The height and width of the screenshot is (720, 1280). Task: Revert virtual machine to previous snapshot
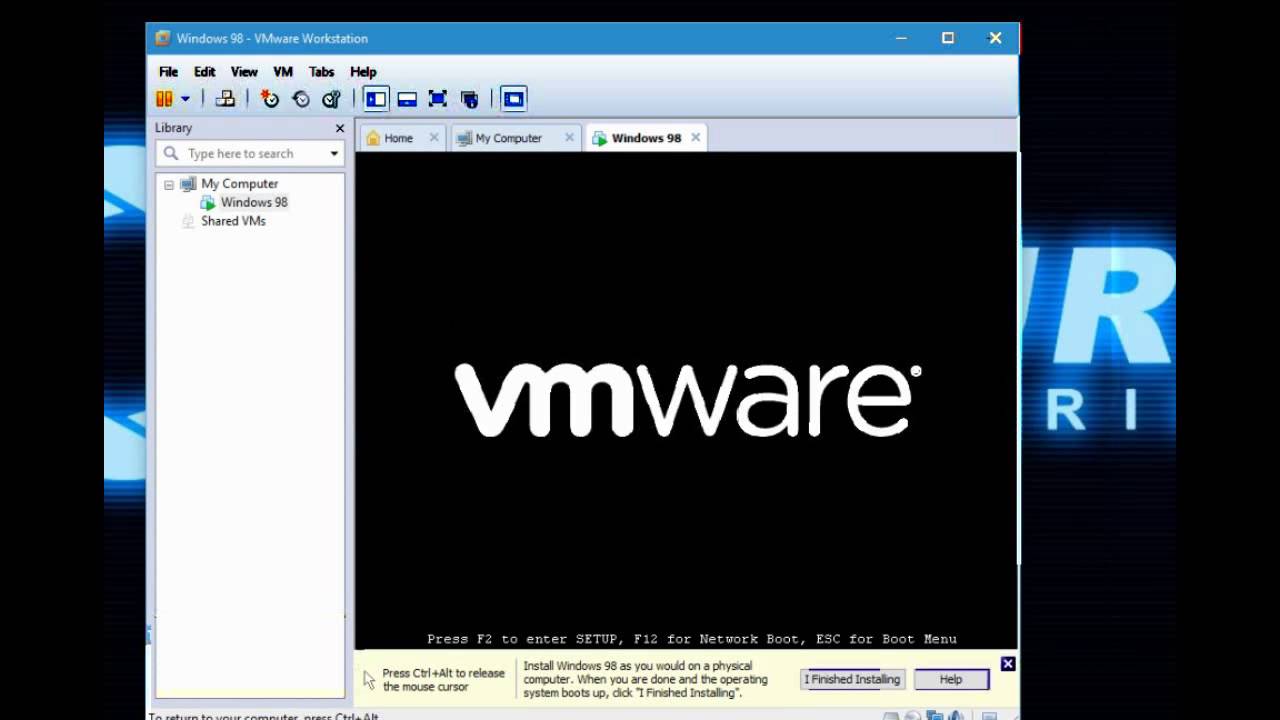click(x=301, y=98)
